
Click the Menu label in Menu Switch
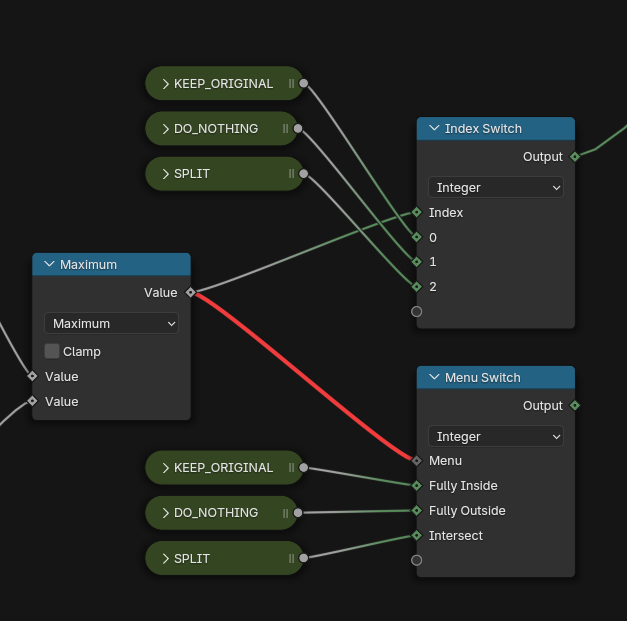445,461
